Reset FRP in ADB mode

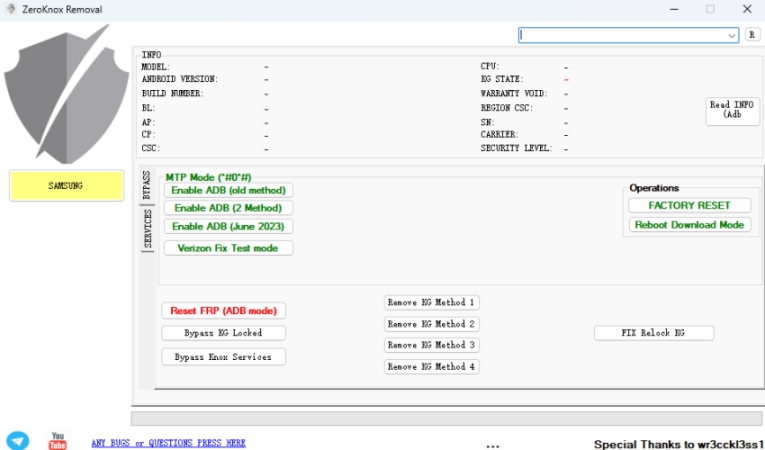tap(223, 311)
